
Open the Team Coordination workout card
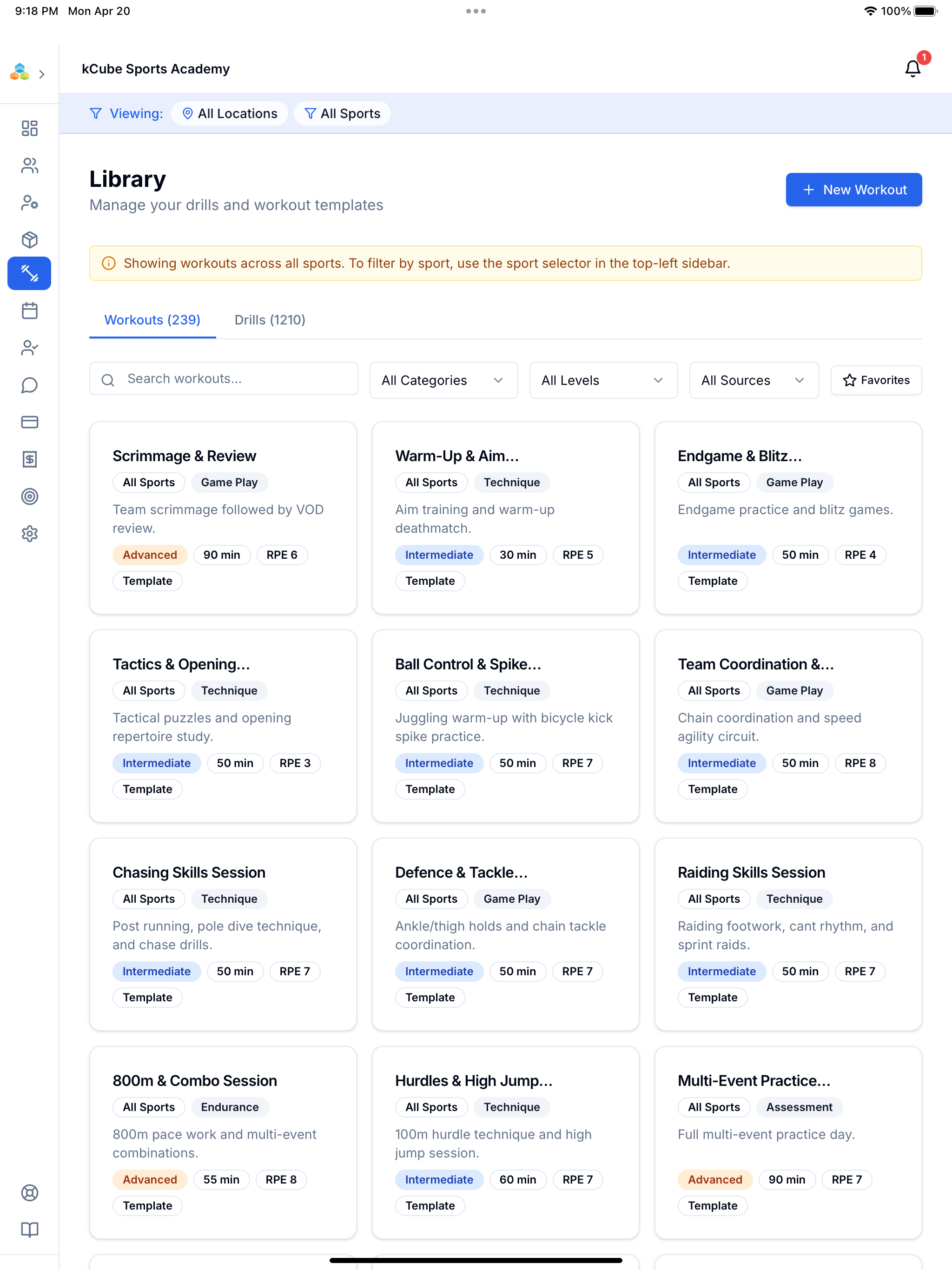pos(788,726)
